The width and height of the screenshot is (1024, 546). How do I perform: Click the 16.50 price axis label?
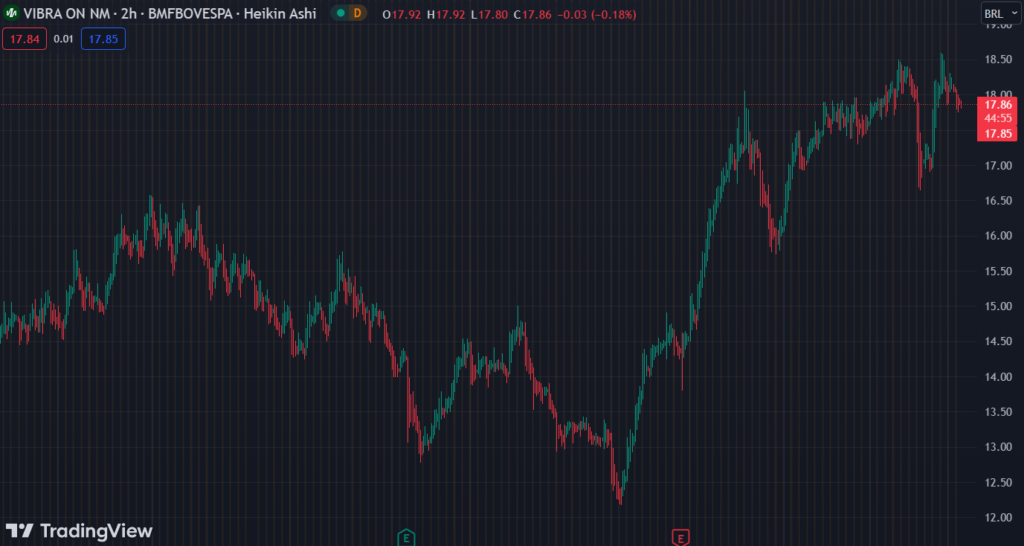tap(998, 201)
